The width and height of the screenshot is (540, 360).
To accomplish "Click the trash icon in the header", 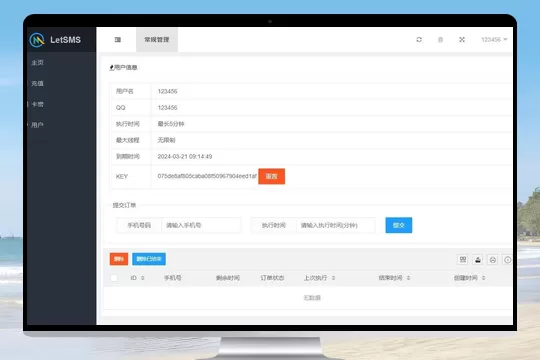I will 440,40.
